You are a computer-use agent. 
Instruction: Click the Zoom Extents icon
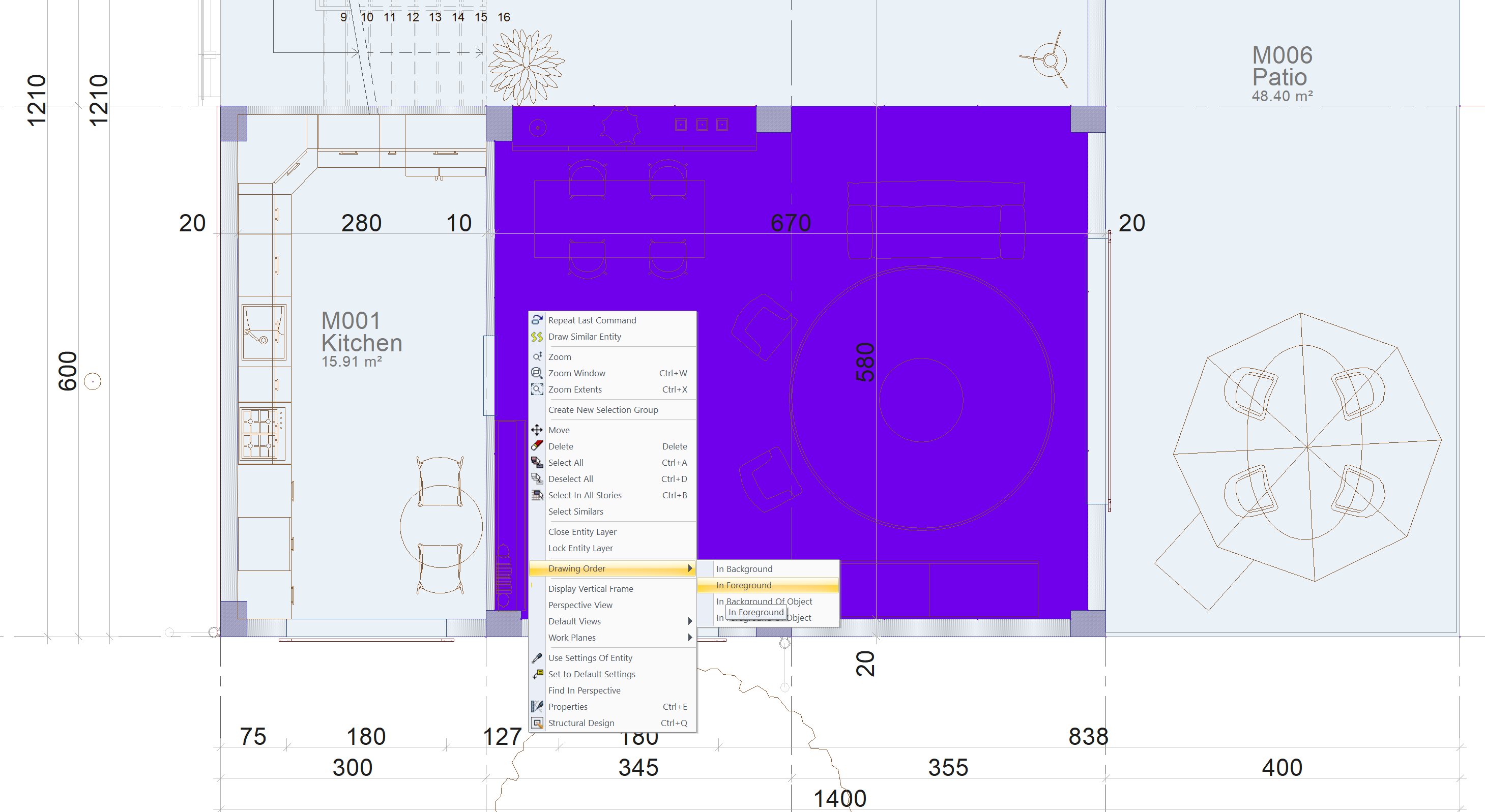click(x=537, y=389)
